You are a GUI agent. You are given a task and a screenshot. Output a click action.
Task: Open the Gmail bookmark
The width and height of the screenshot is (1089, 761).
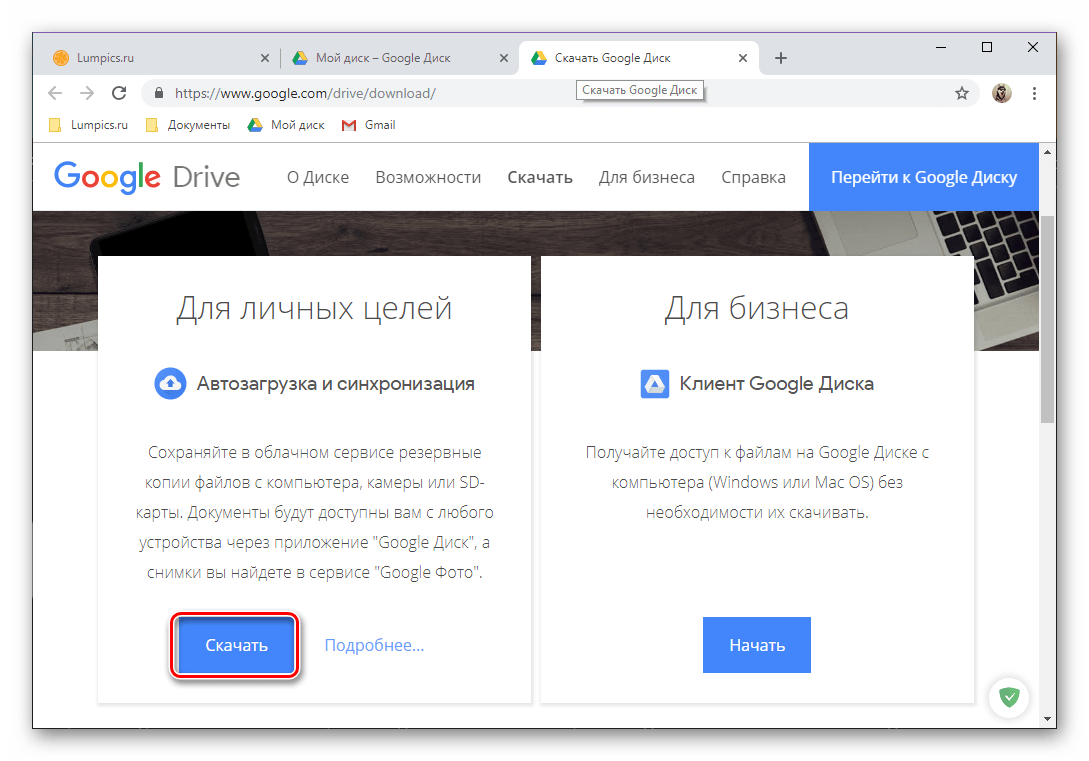[x=368, y=125]
